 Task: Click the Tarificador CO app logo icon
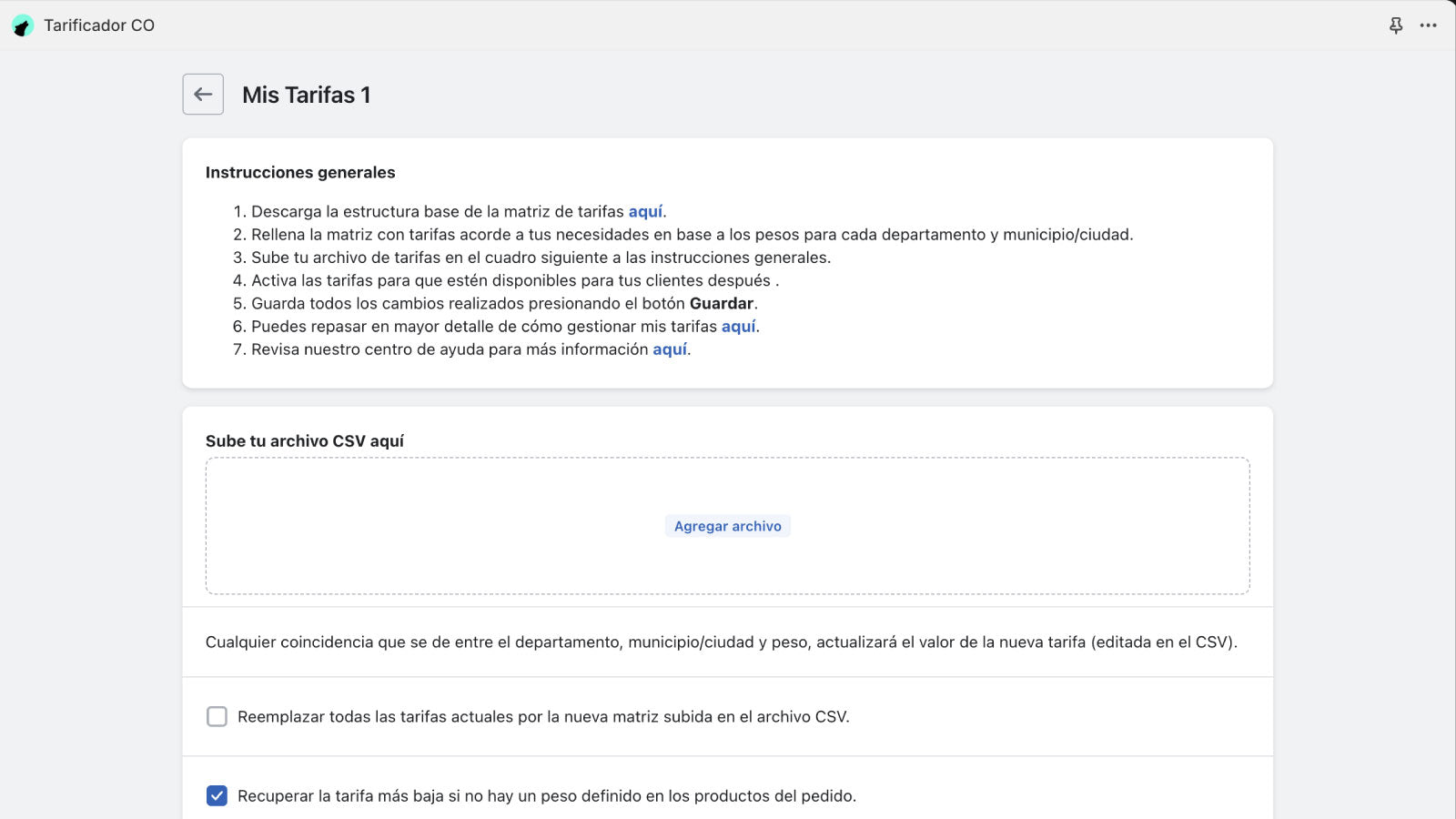click(23, 25)
